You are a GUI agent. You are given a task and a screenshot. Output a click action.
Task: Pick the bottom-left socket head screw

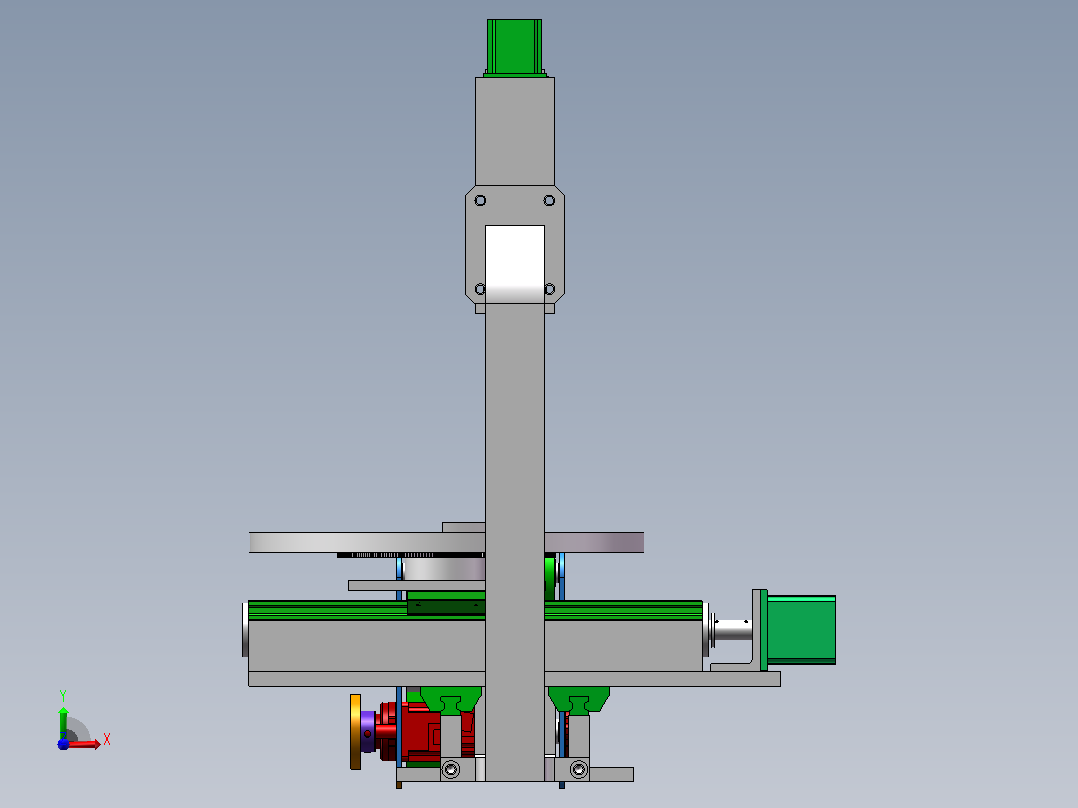click(x=451, y=769)
